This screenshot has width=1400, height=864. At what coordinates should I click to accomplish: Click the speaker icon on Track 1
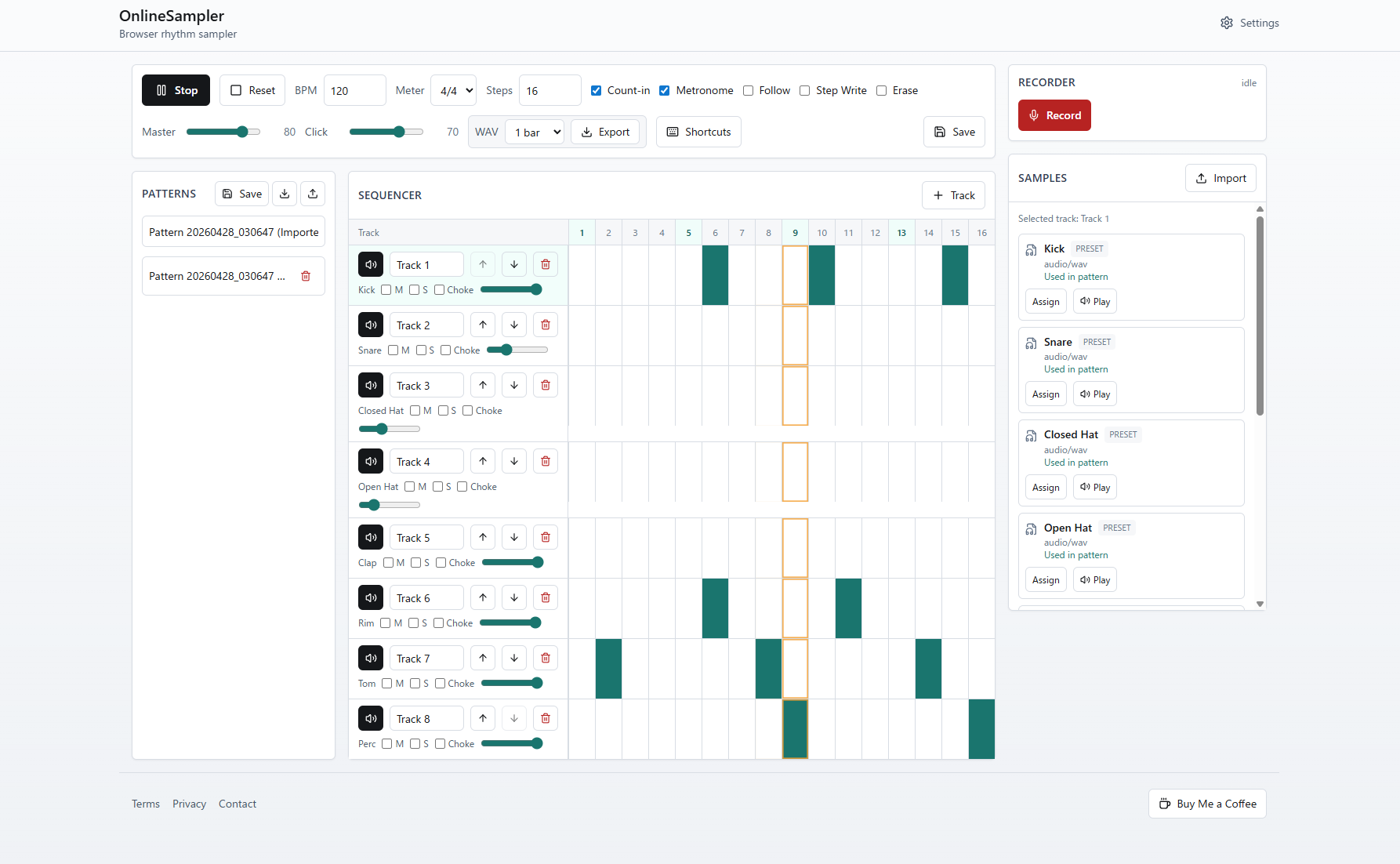point(371,265)
